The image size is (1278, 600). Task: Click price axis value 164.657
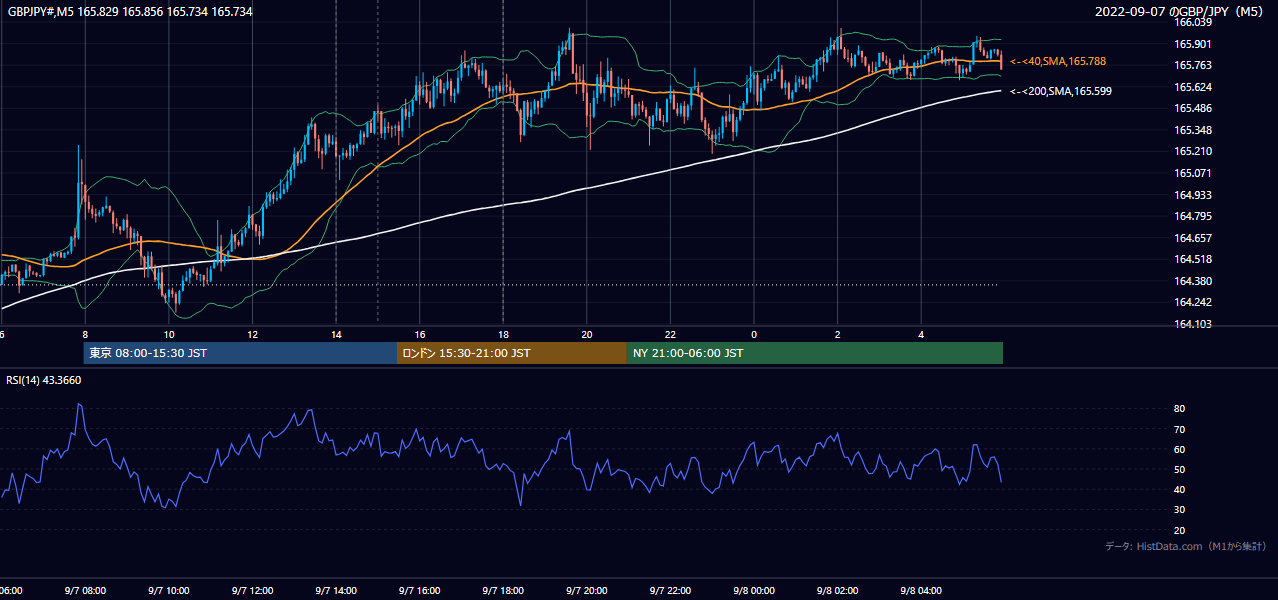1193,238
